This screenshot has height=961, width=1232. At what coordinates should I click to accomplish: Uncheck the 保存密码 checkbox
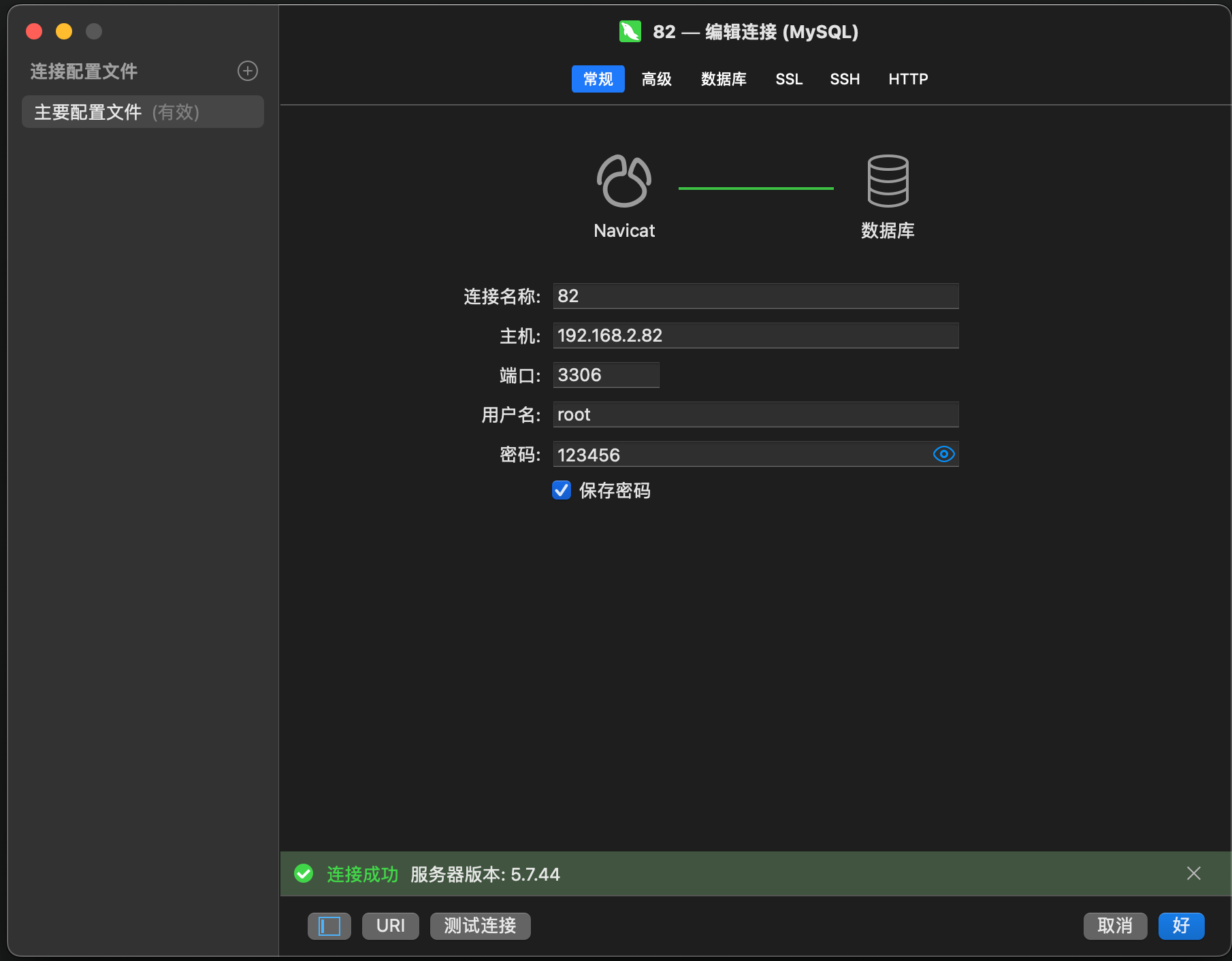(x=562, y=490)
